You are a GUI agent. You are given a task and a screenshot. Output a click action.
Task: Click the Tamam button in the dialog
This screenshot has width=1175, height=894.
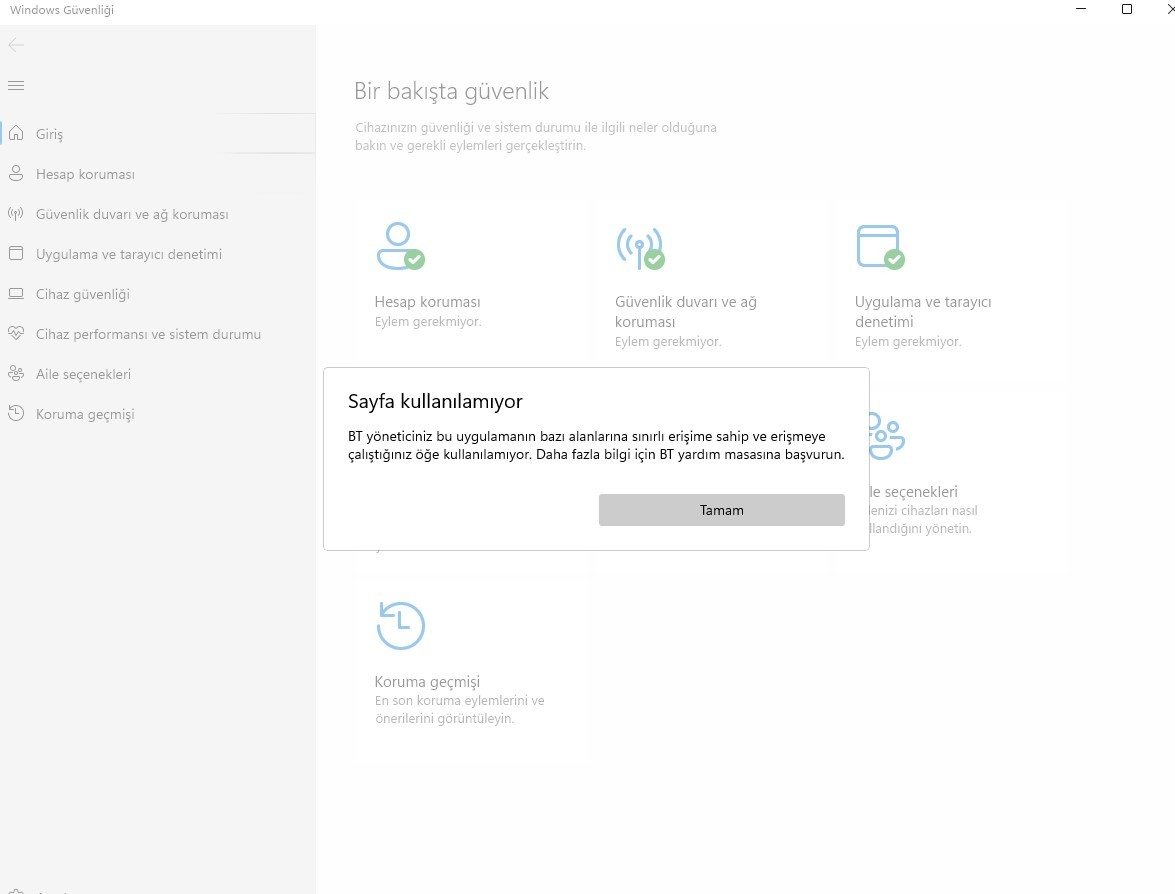(722, 510)
